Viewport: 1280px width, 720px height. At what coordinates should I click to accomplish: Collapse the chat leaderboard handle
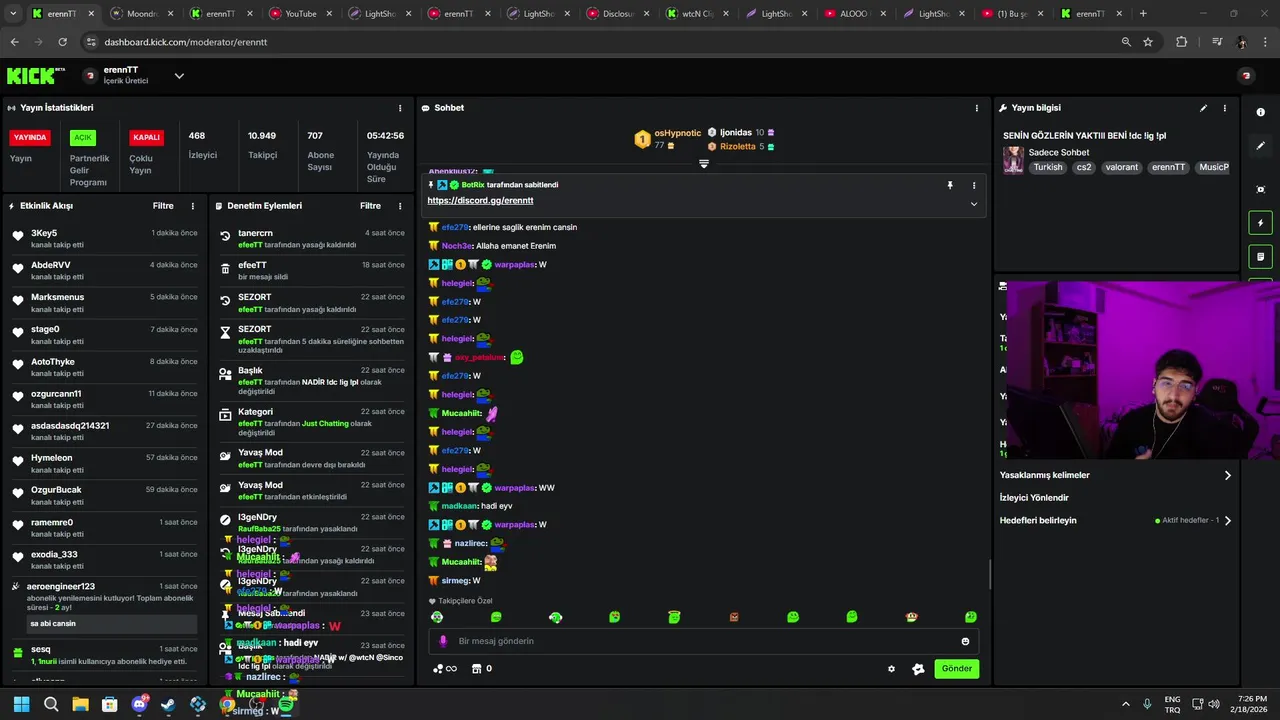pyautogui.click(x=704, y=164)
